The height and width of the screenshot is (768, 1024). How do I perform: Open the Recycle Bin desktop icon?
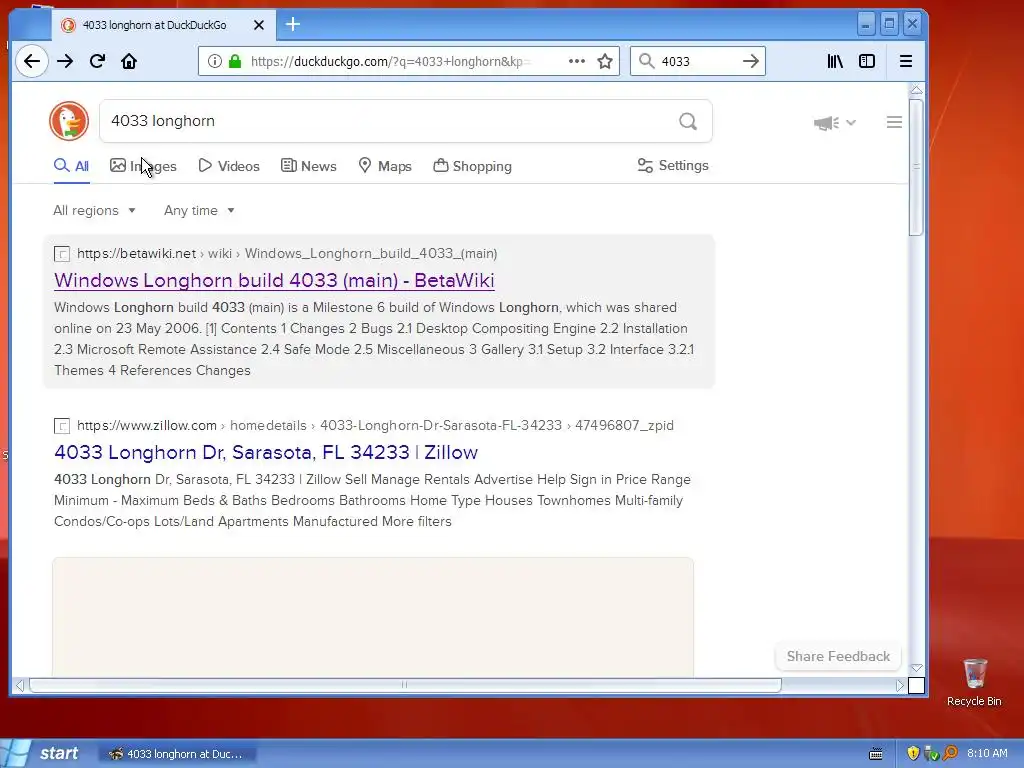tap(974, 682)
